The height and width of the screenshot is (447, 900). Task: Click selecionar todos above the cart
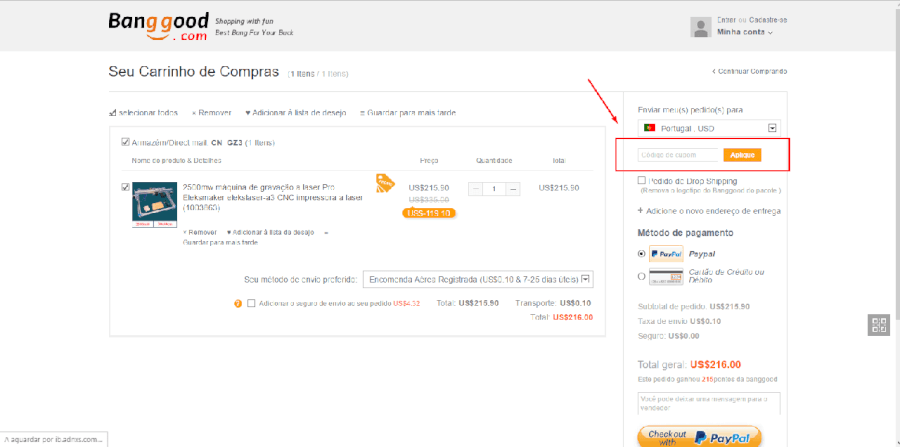tap(143, 113)
